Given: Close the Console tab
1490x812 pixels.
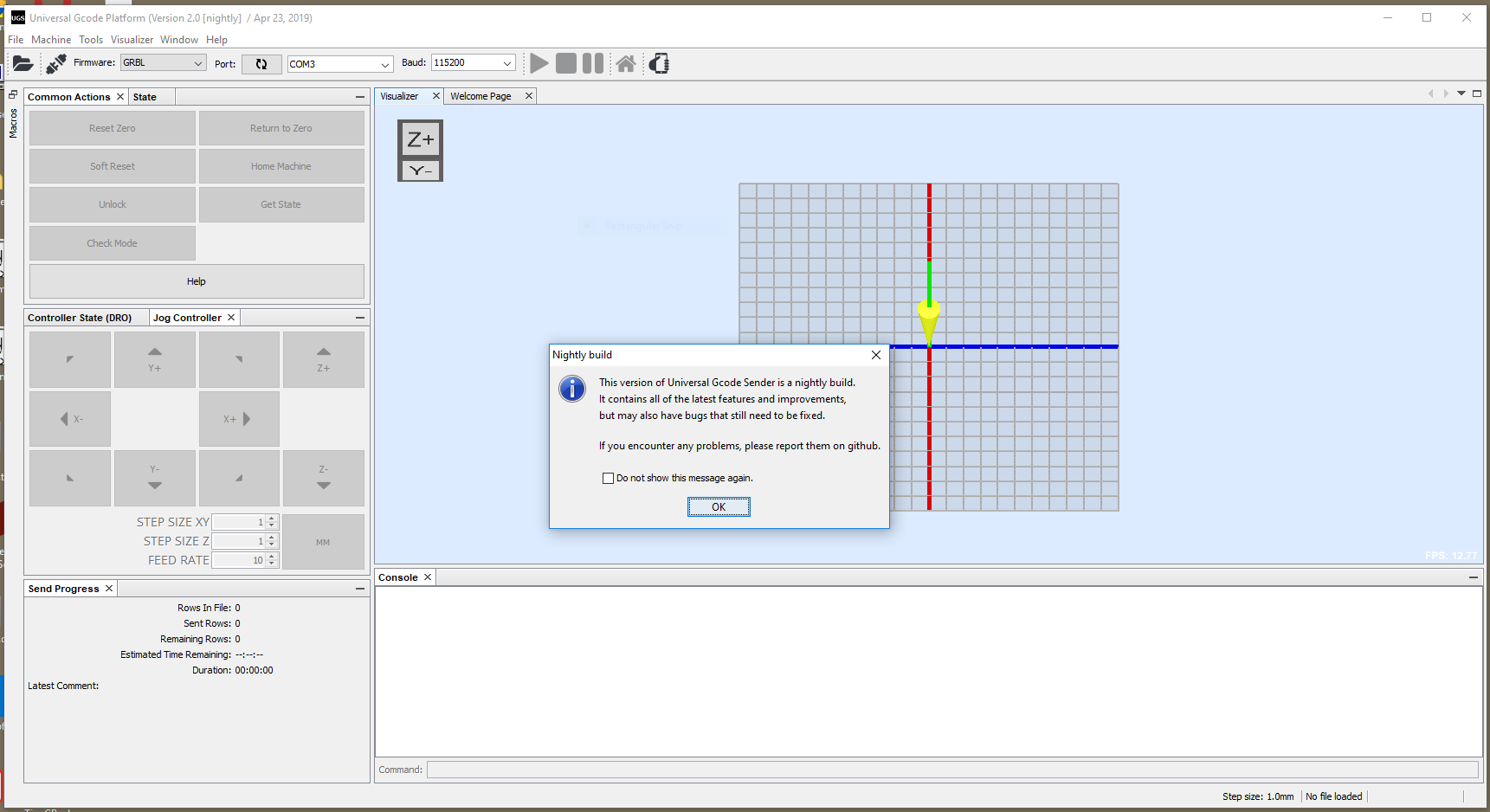Looking at the screenshot, I should (428, 577).
